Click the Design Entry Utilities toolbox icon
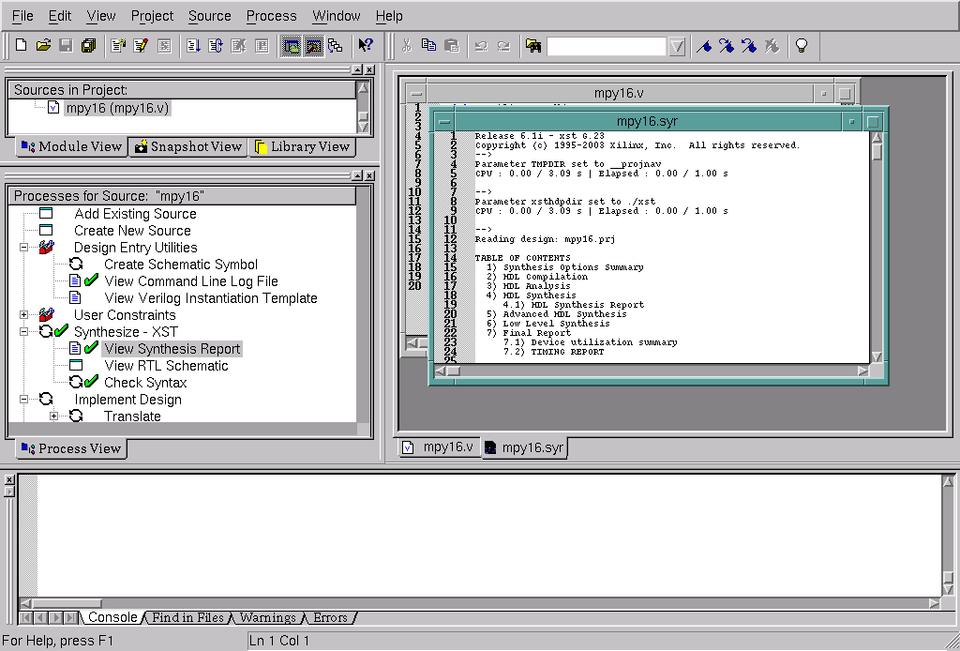 [46, 248]
